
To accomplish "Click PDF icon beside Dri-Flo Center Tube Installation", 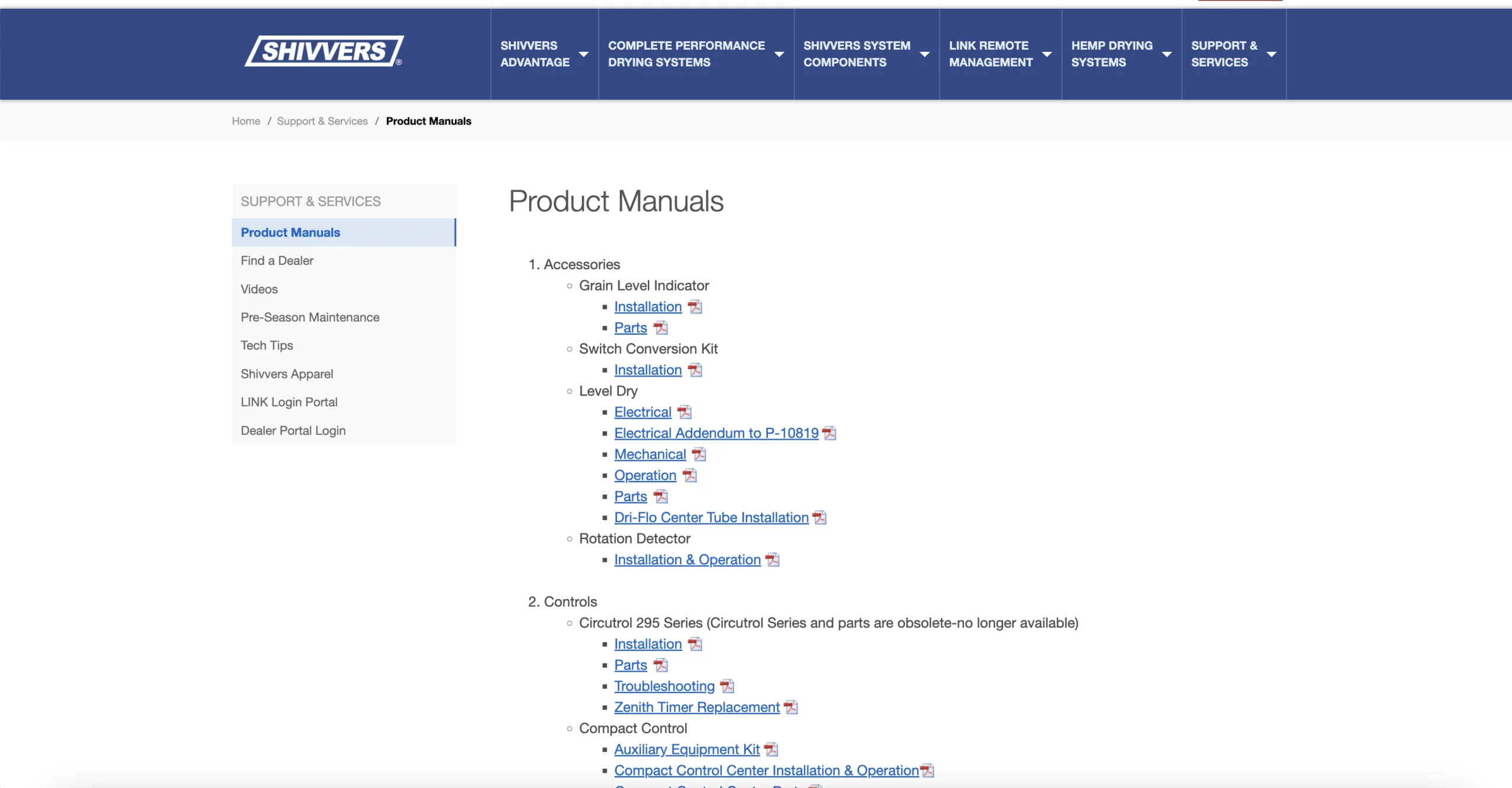I will [819, 518].
